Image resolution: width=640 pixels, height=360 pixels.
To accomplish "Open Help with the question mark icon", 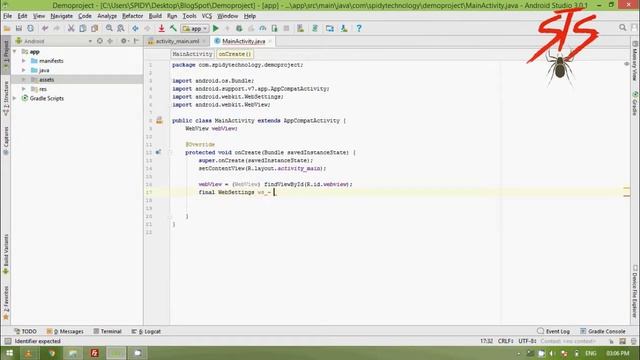I will (x=359, y=29).
